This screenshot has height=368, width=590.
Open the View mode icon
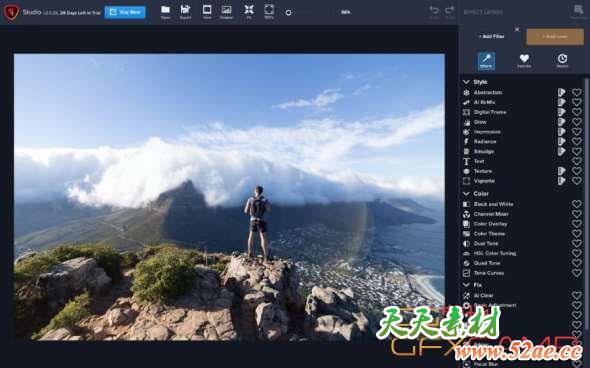click(x=207, y=9)
